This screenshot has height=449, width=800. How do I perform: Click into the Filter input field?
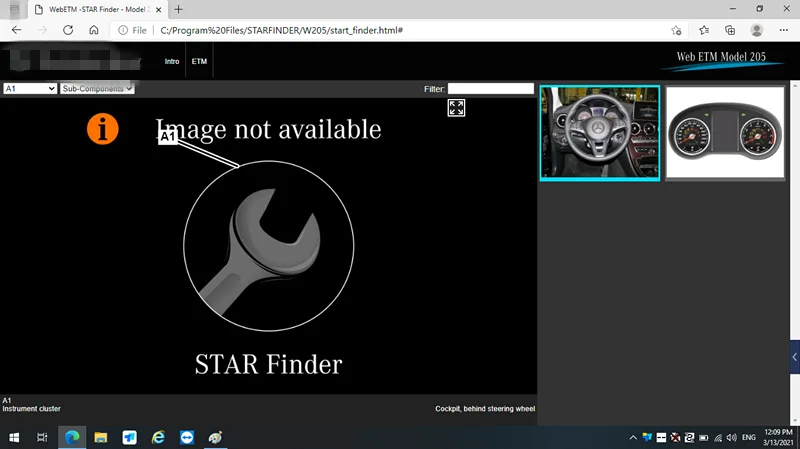pyautogui.click(x=491, y=88)
